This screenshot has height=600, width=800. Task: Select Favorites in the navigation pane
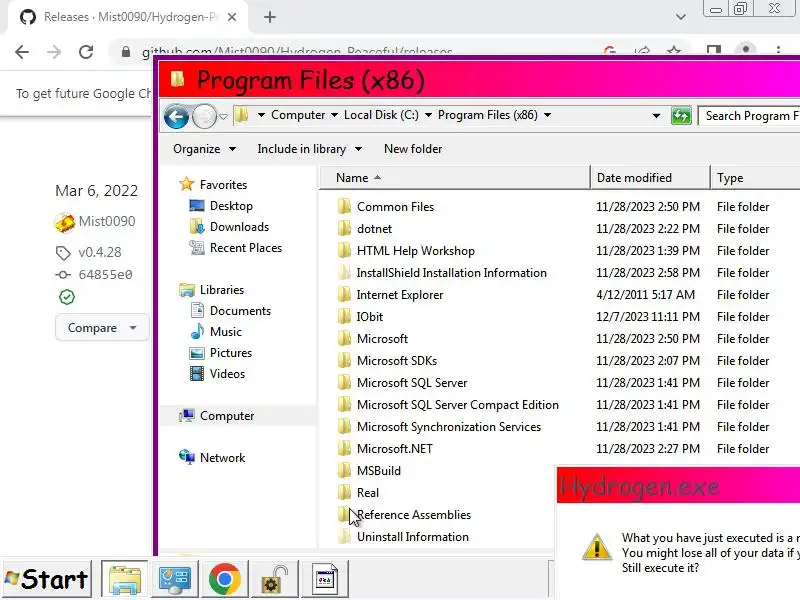coord(223,185)
